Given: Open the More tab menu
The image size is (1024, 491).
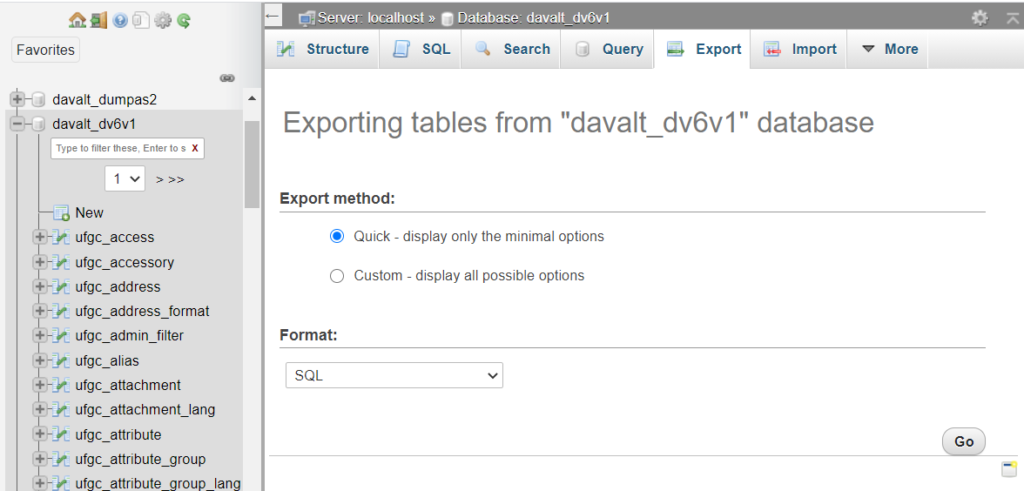Looking at the screenshot, I should pyautogui.click(x=888, y=49).
